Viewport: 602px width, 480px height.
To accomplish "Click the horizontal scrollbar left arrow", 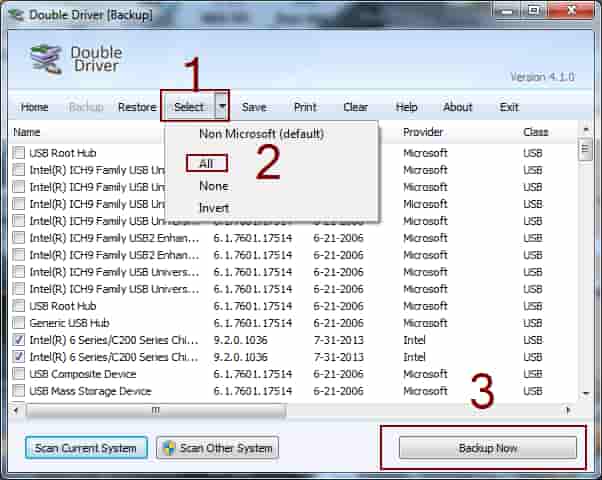I will click(16, 410).
